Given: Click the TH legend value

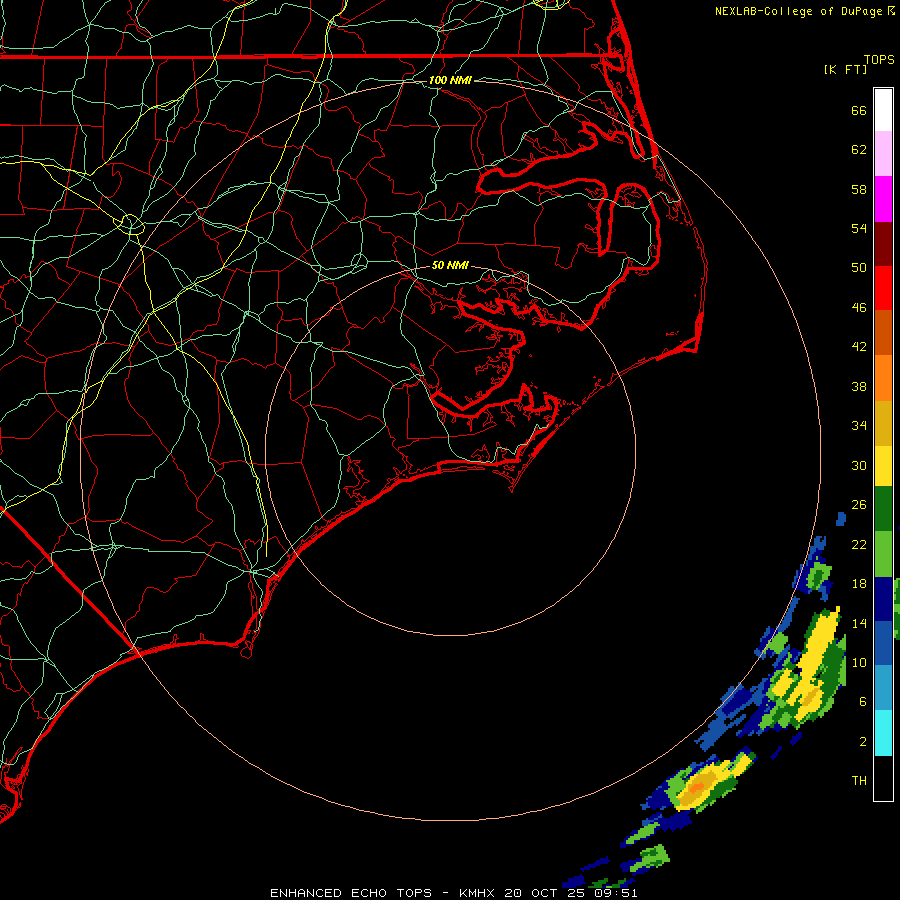Looking at the screenshot, I should [x=859, y=781].
